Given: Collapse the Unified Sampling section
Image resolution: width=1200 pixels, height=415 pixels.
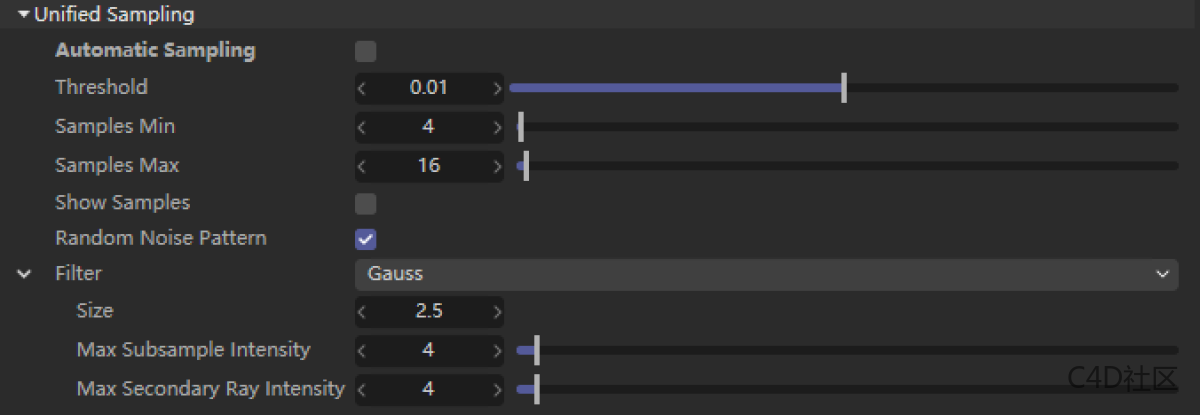Looking at the screenshot, I should (24, 15).
